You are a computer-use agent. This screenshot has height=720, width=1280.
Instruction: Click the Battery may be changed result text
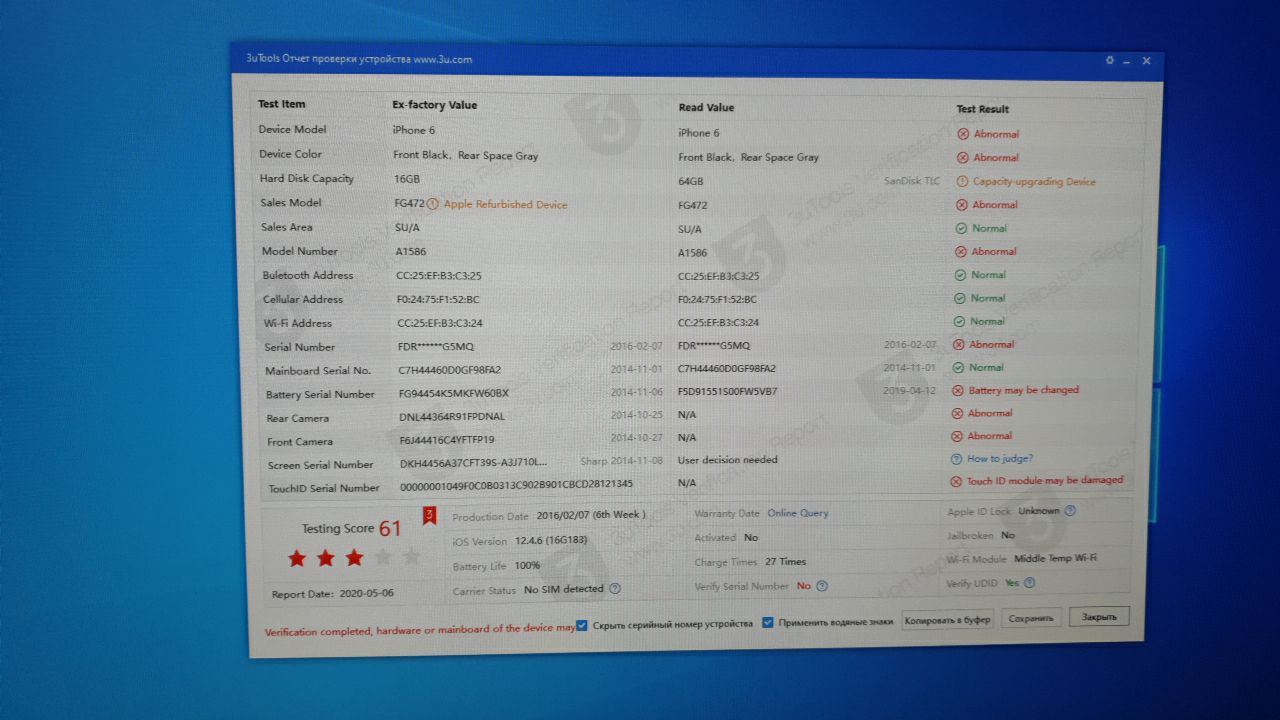[x=1023, y=391]
